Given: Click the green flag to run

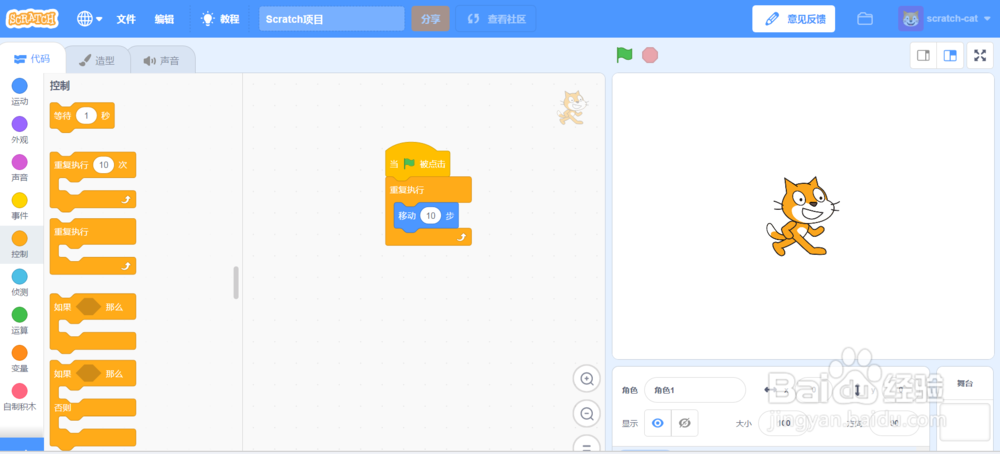Looking at the screenshot, I should point(624,55).
